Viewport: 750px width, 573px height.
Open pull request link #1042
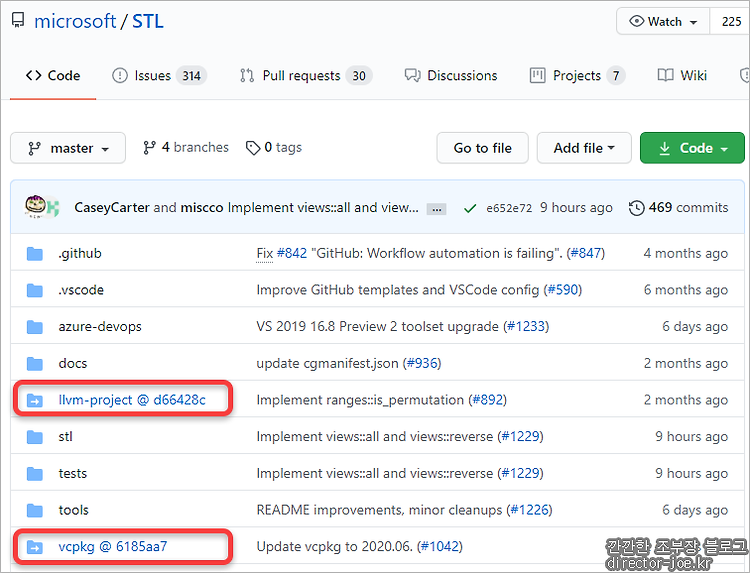pyautogui.click(x=440, y=546)
